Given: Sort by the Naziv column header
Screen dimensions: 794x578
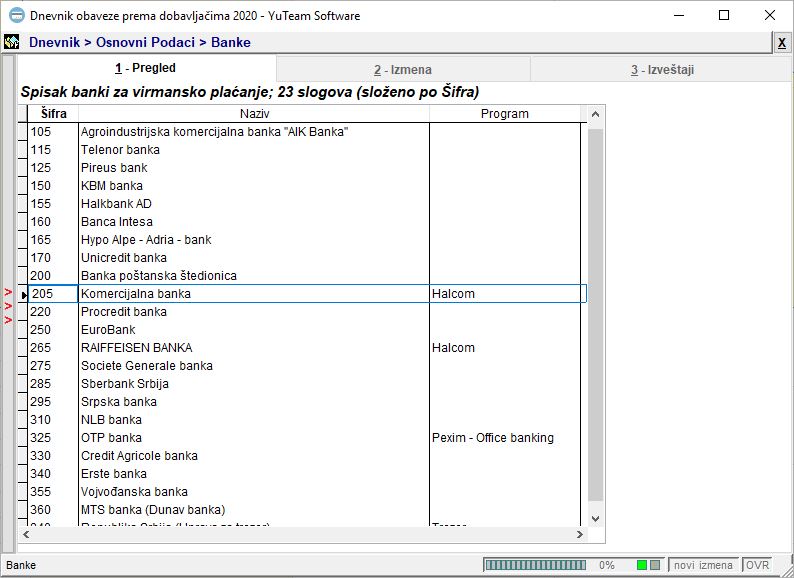Looking at the screenshot, I should tap(254, 113).
